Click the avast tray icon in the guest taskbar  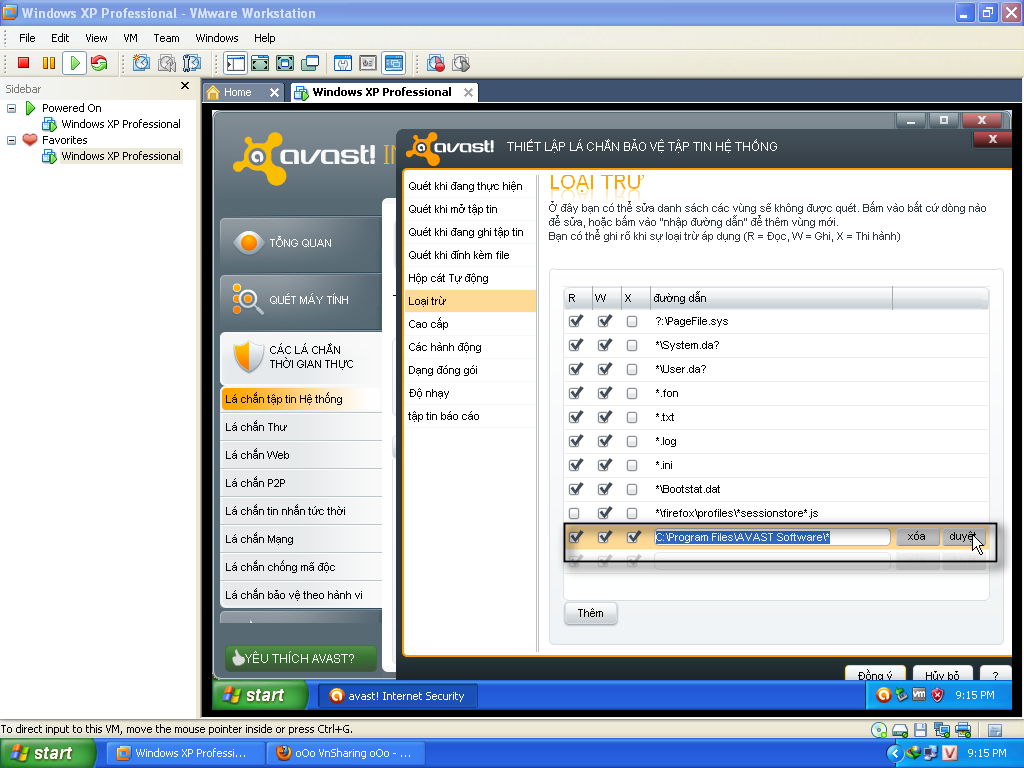click(884, 696)
